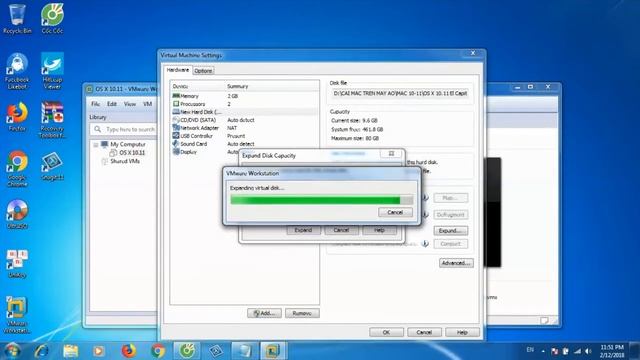Collapse the My Computer tree node
Viewport: 640px width, 360px height.
(96, 144)
